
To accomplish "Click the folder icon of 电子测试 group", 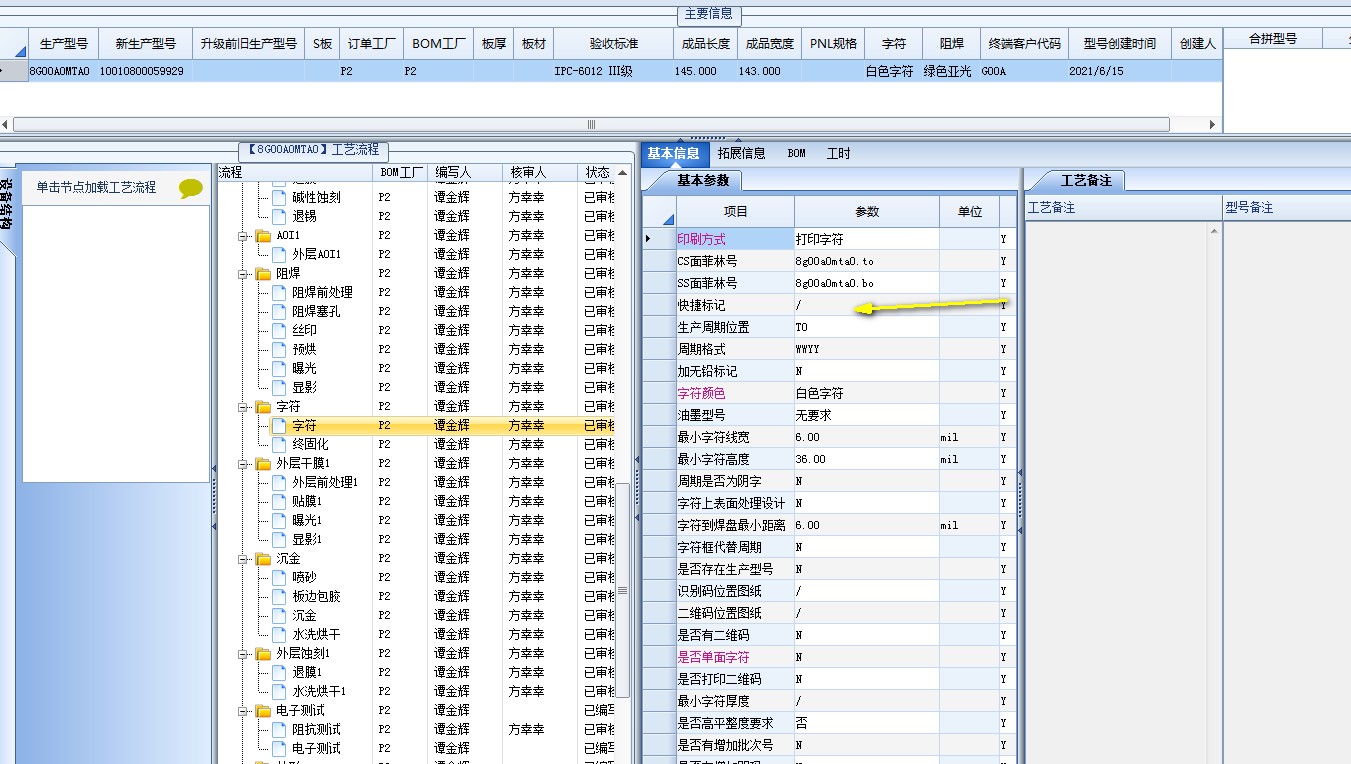I will [x=263, y=710].
